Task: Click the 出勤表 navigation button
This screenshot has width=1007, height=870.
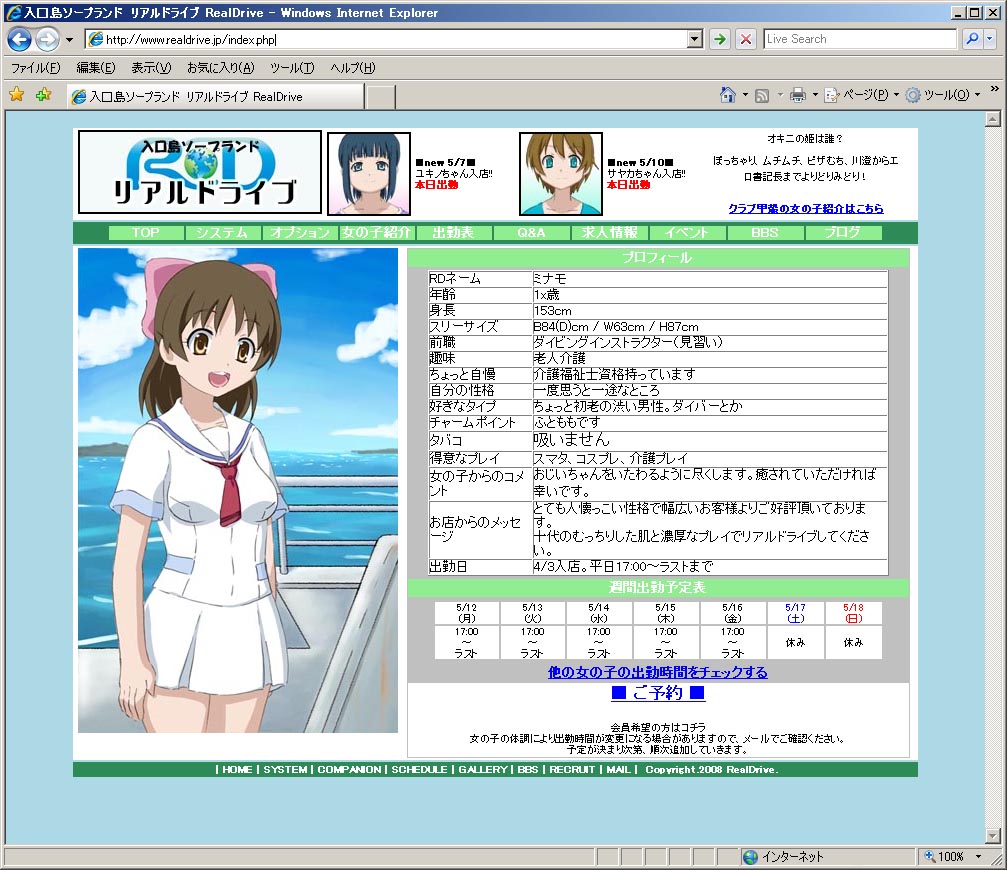Action: (453, 232)
